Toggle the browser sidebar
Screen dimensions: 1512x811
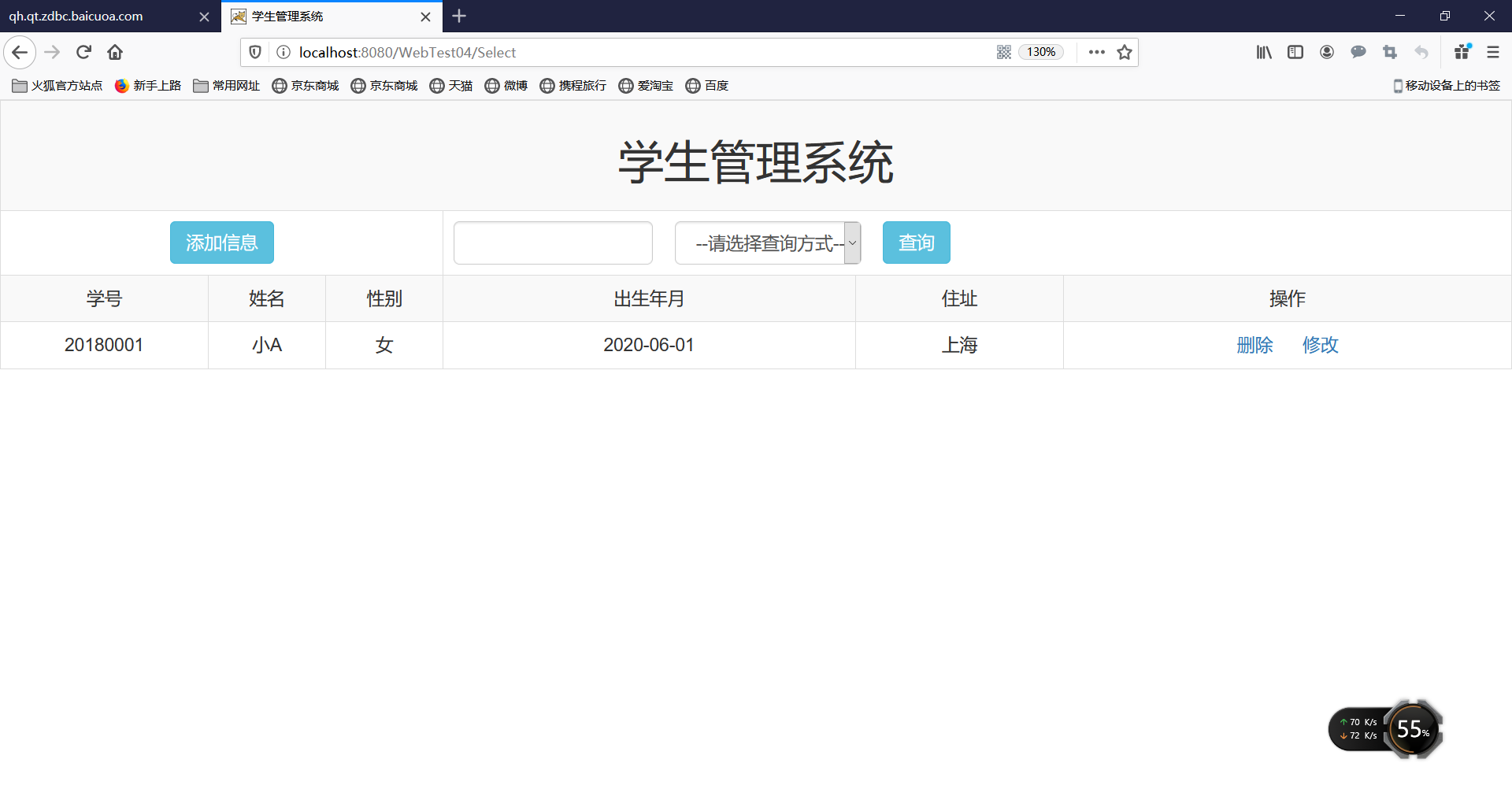point(1295,52)
